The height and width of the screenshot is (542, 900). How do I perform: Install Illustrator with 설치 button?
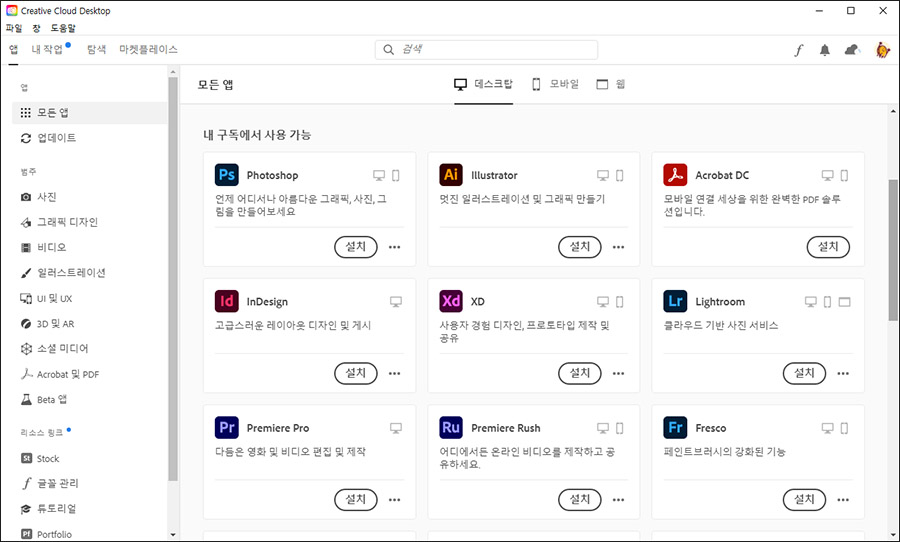click(580, 247)
